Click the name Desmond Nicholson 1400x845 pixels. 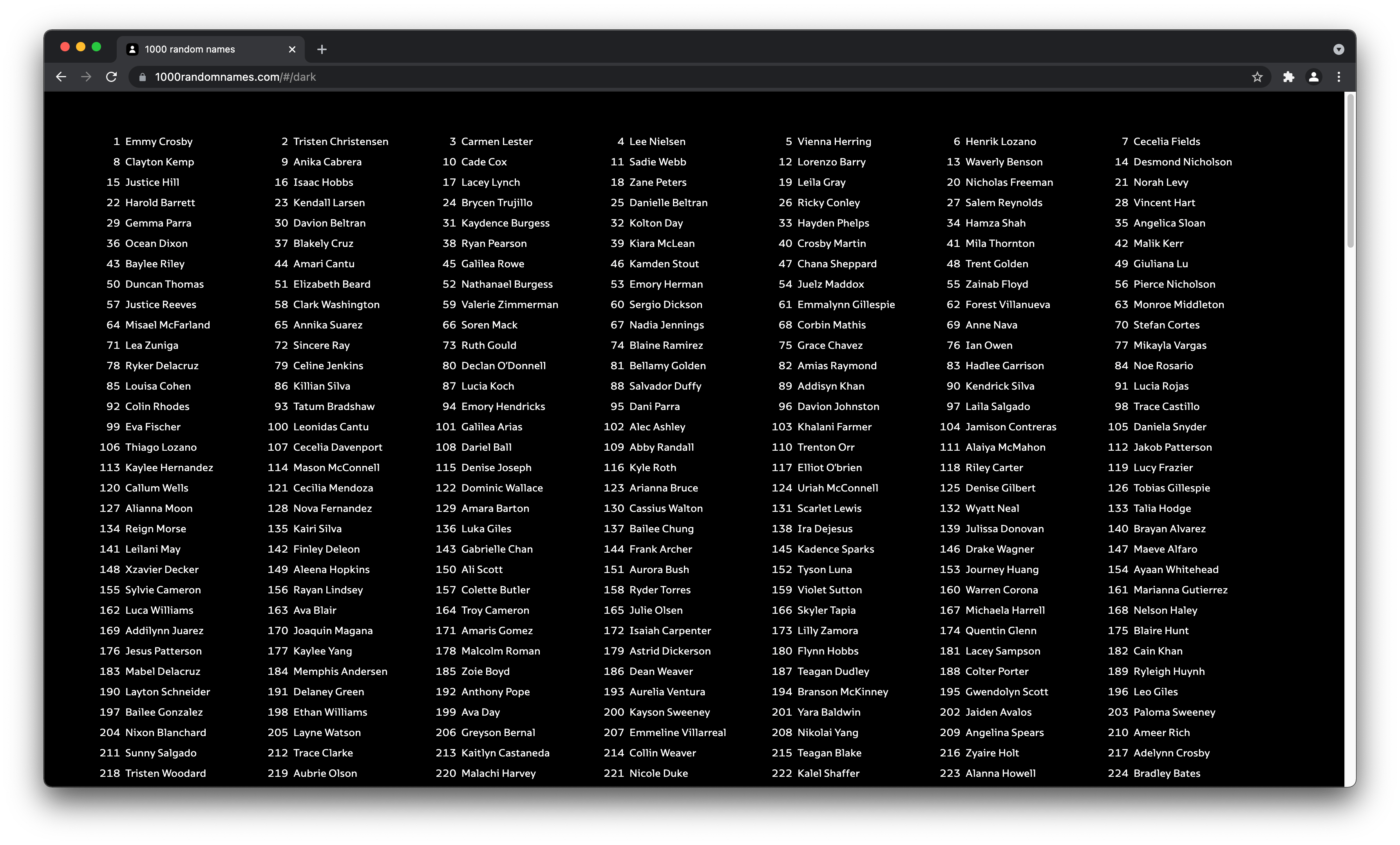tap(1182, 162)
